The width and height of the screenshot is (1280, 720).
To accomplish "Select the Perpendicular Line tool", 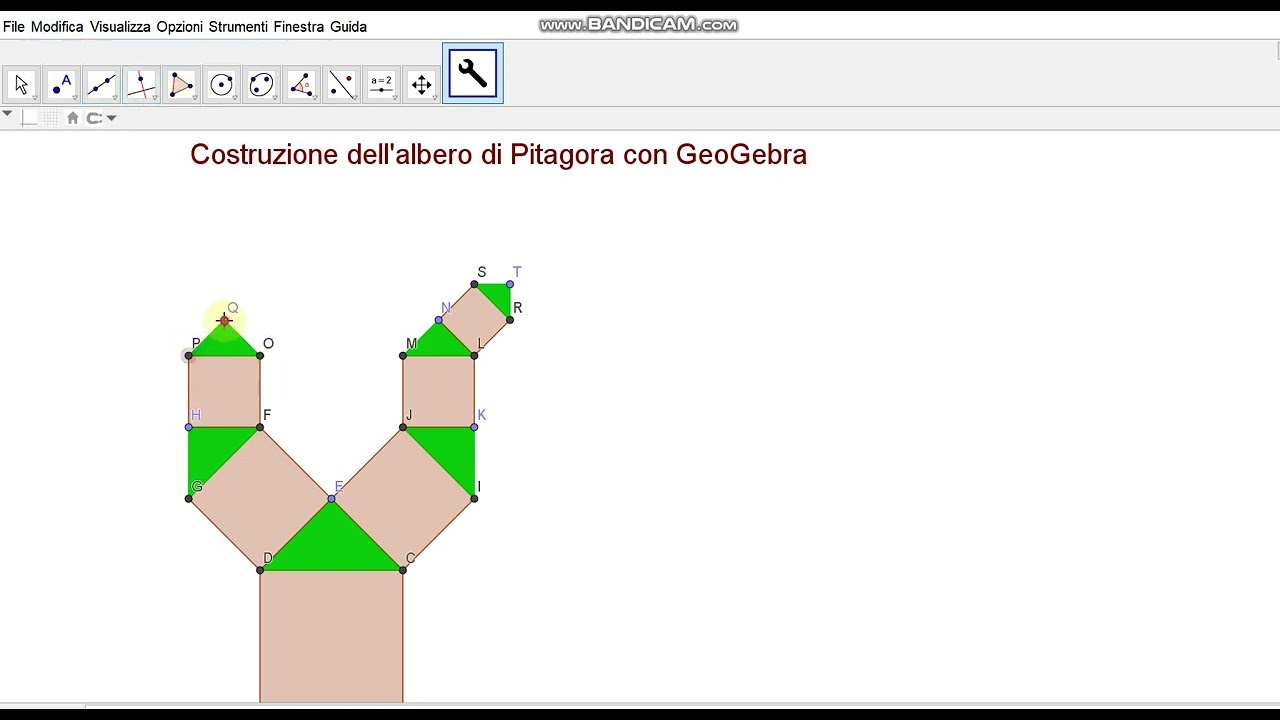I will 141,85.
